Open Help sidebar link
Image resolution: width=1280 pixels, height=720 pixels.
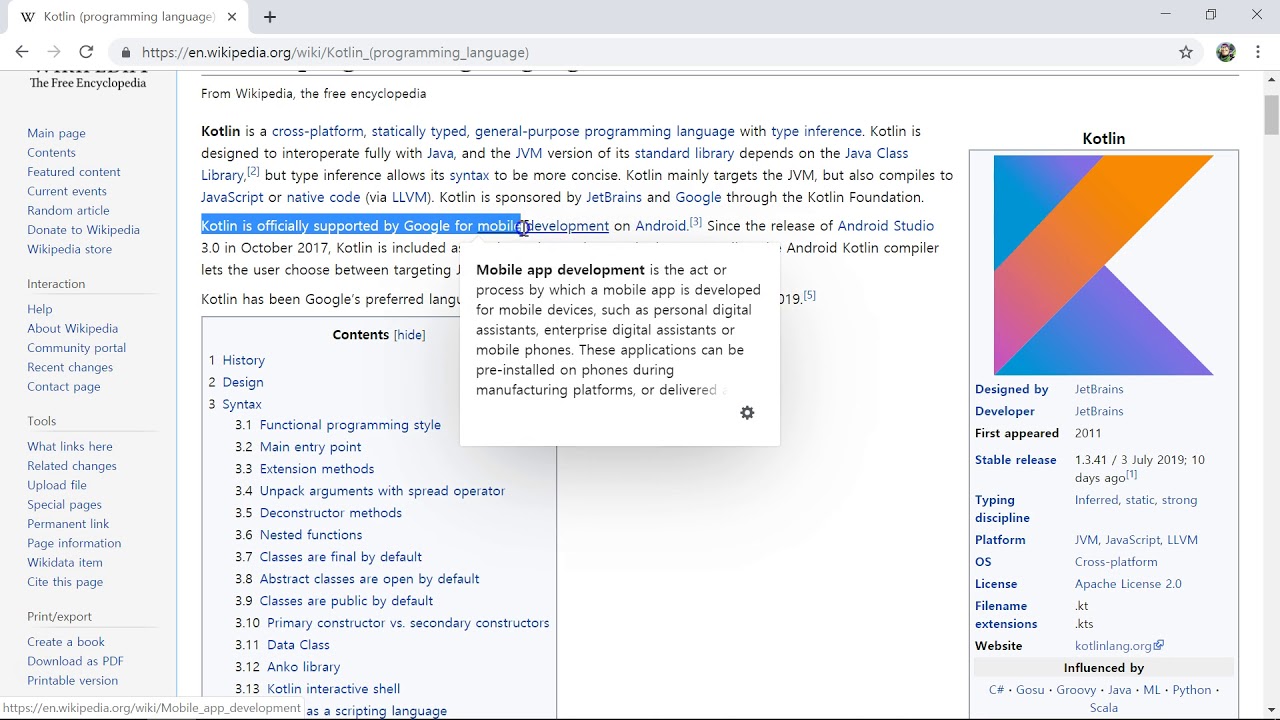coord(40,309)
